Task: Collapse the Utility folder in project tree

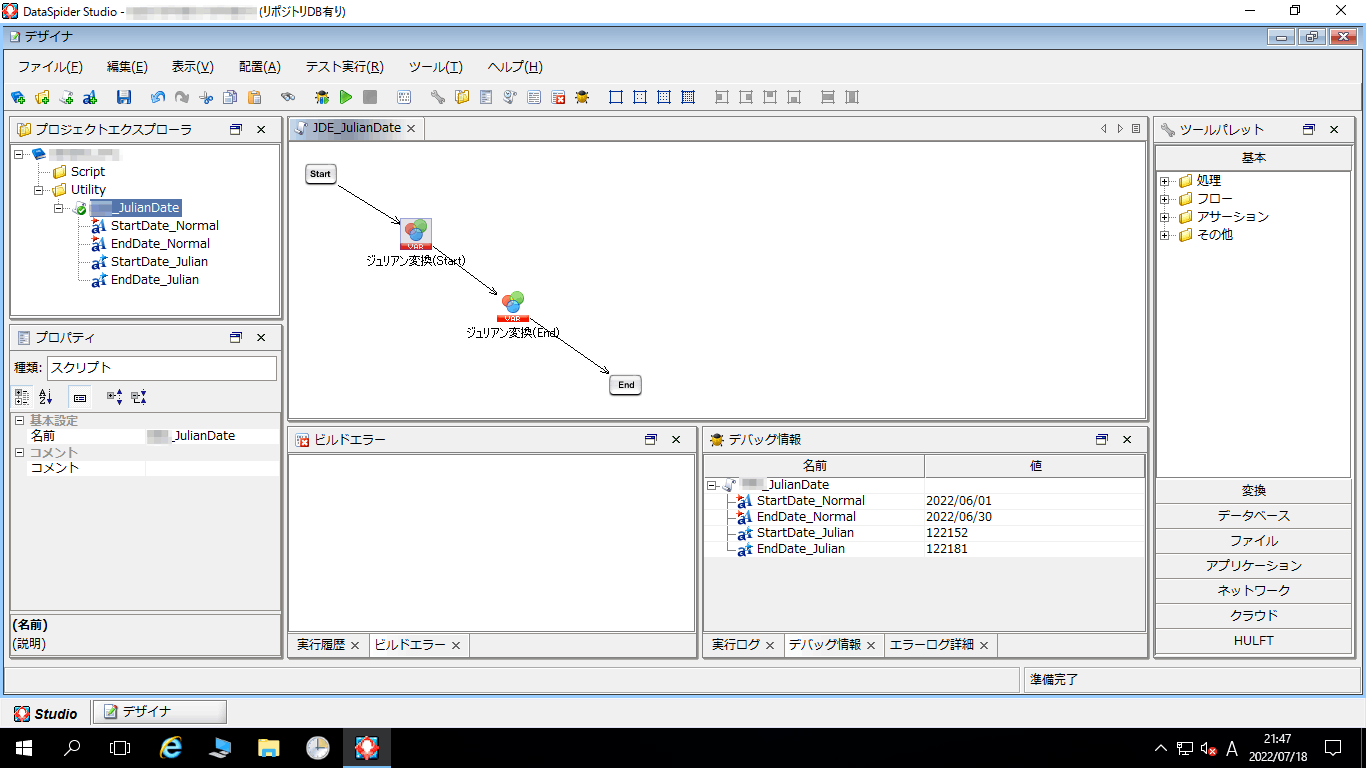Action: [40, 190]
